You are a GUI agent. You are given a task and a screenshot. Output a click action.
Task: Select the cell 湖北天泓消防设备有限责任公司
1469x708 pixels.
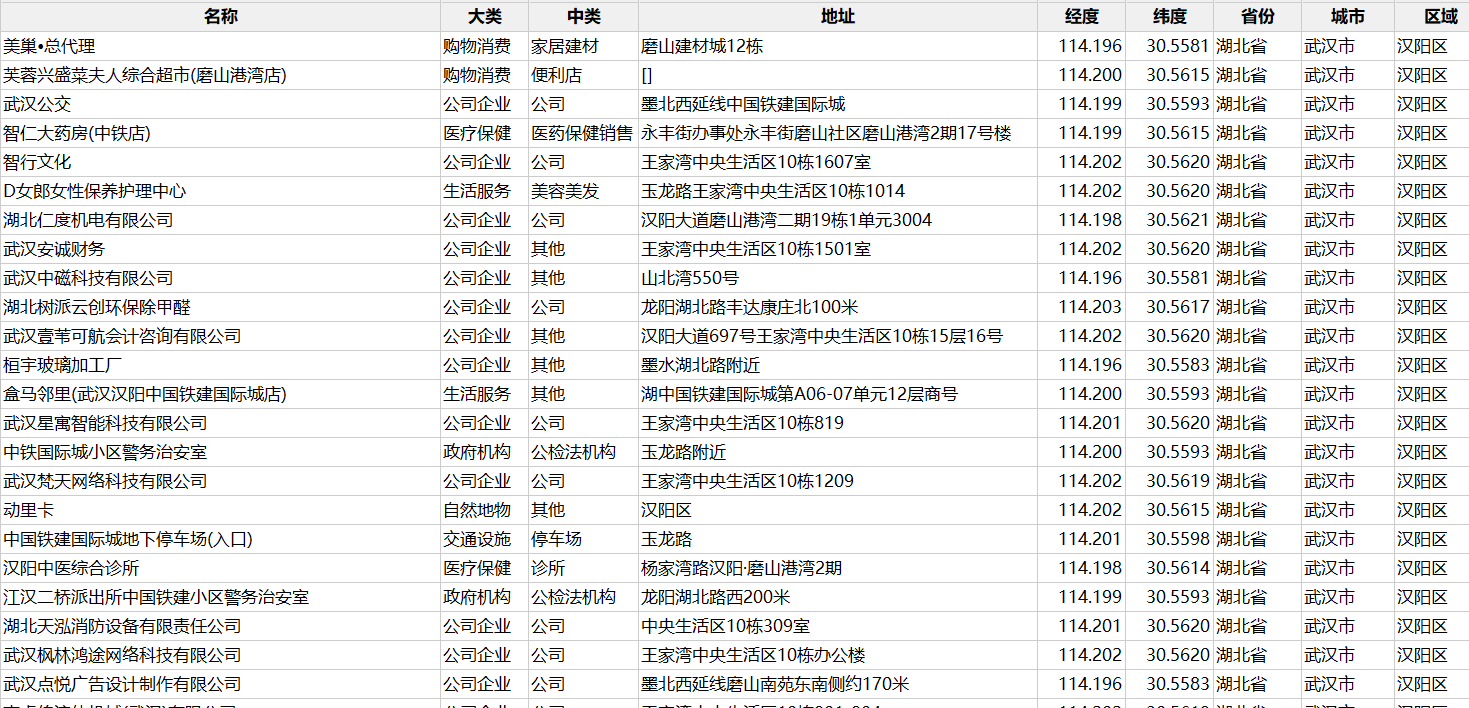click(220, 626)
